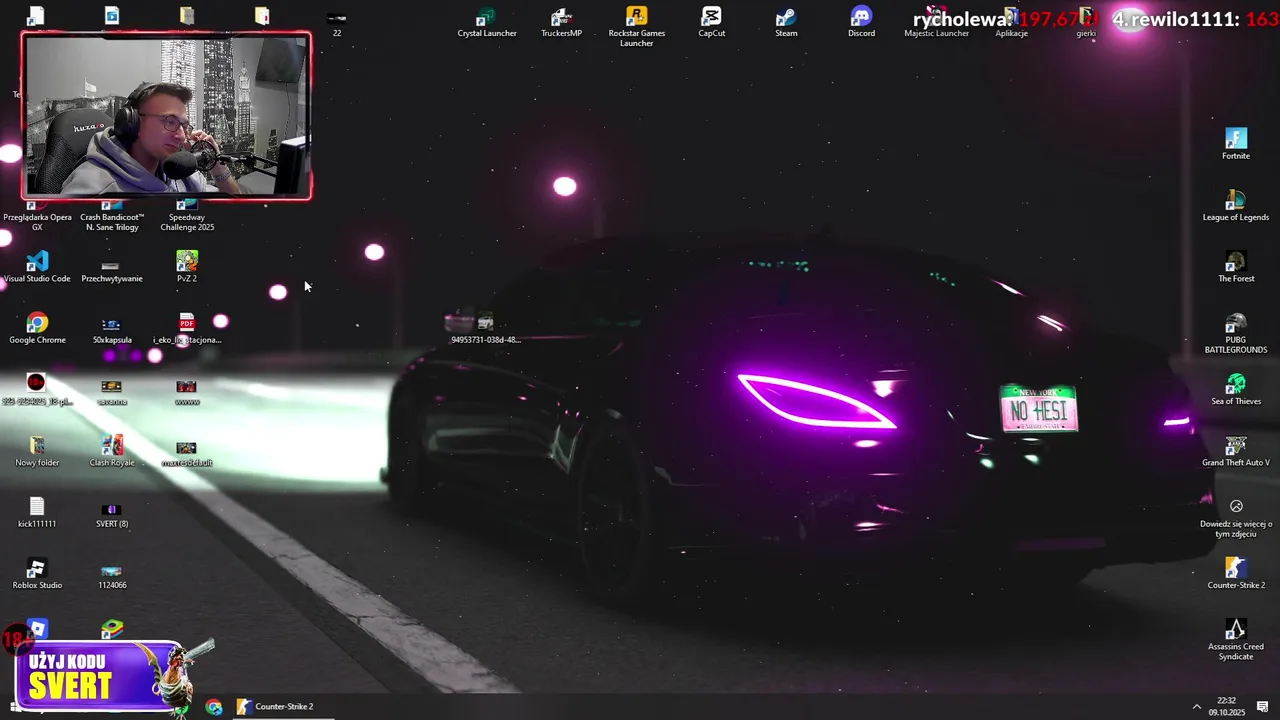The image size is (1280, 720).
Task: Open the Crystal Launcher desktop shortcut
Action: click(x=487, y=23)
